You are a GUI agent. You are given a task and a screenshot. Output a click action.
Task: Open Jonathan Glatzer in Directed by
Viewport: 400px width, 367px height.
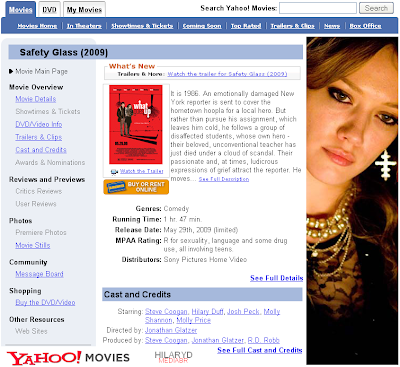(x=171, y=330)
